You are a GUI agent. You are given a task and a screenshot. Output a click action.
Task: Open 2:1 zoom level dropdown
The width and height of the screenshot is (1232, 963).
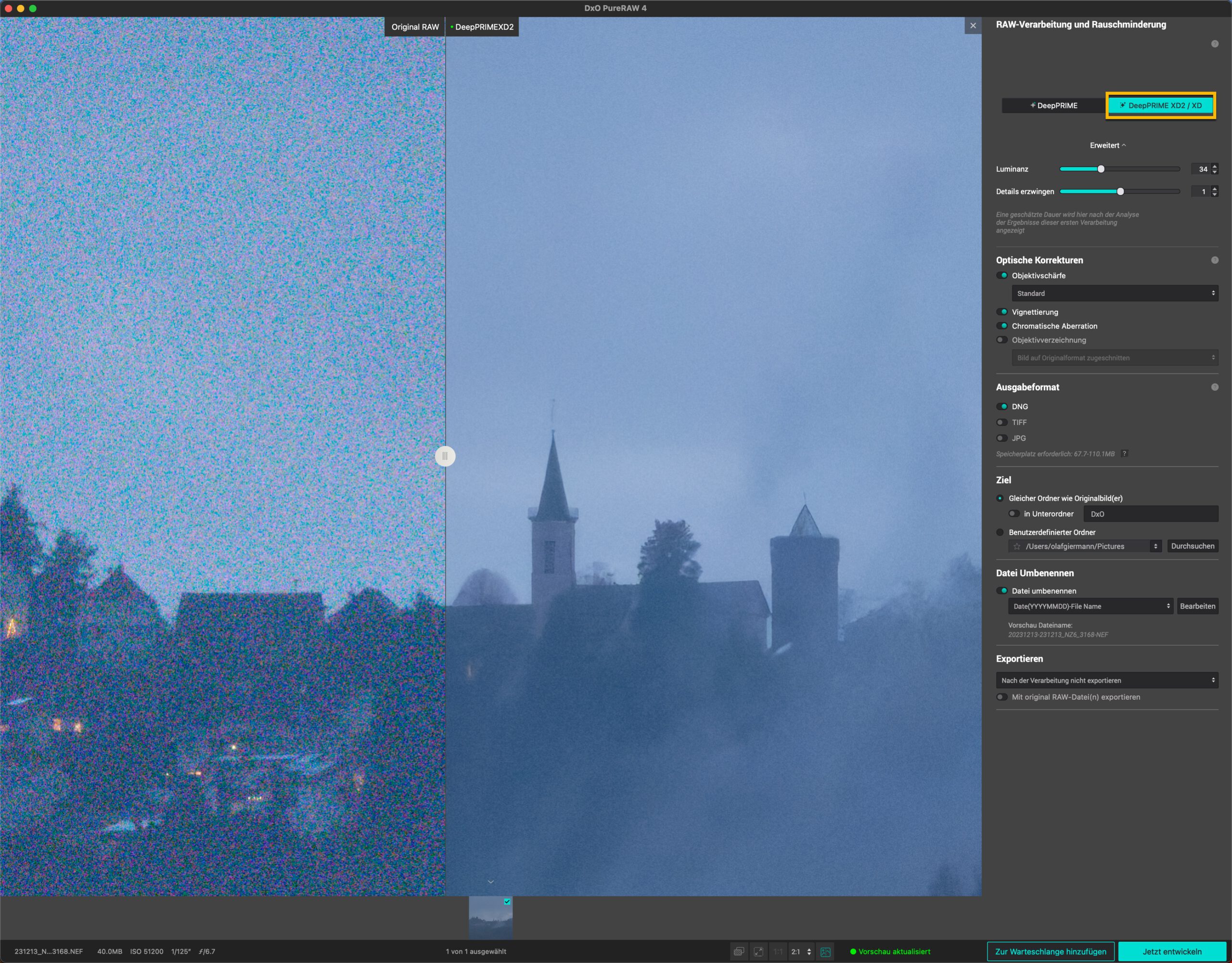(802, 952)
